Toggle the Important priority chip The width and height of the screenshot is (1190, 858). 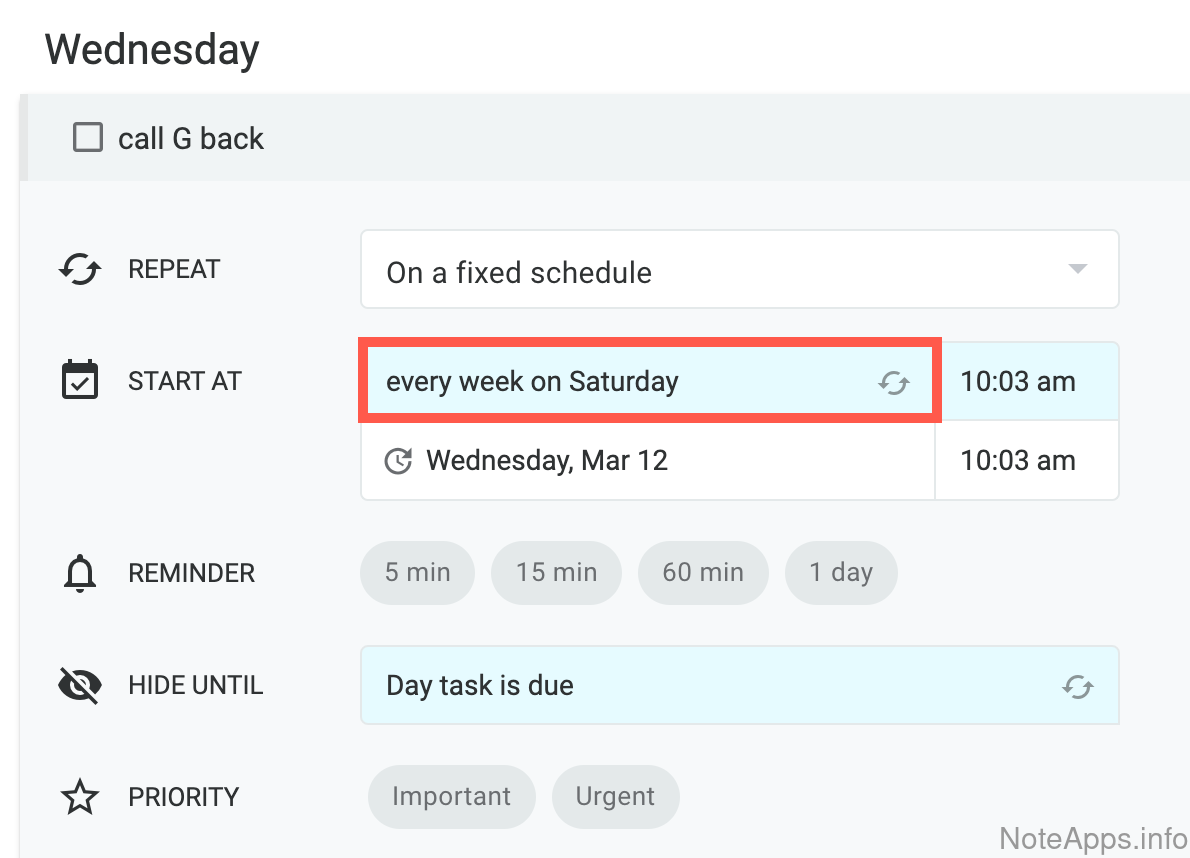tap(451, 797)
